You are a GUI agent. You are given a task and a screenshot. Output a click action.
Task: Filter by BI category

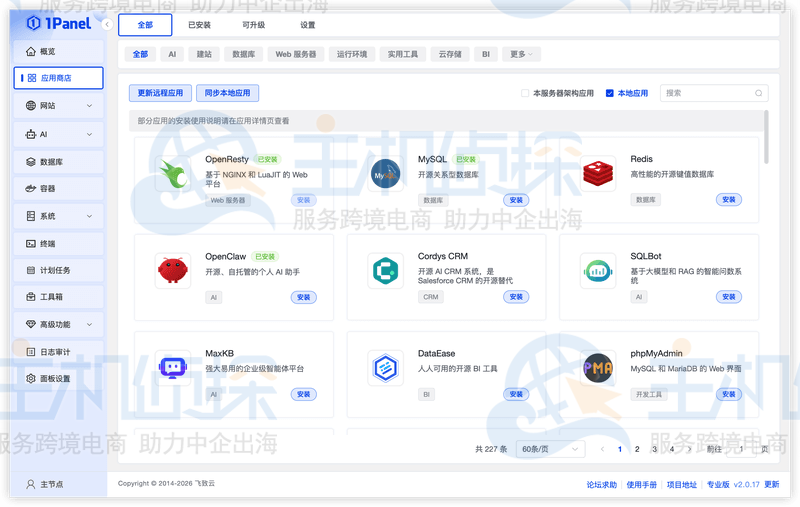[486, 54]
